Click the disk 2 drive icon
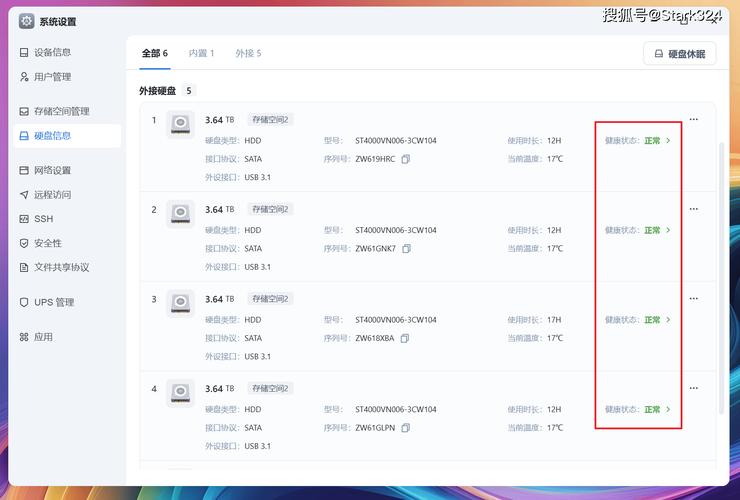The height and width of the screenshot is (500, 740). point(180,213)
